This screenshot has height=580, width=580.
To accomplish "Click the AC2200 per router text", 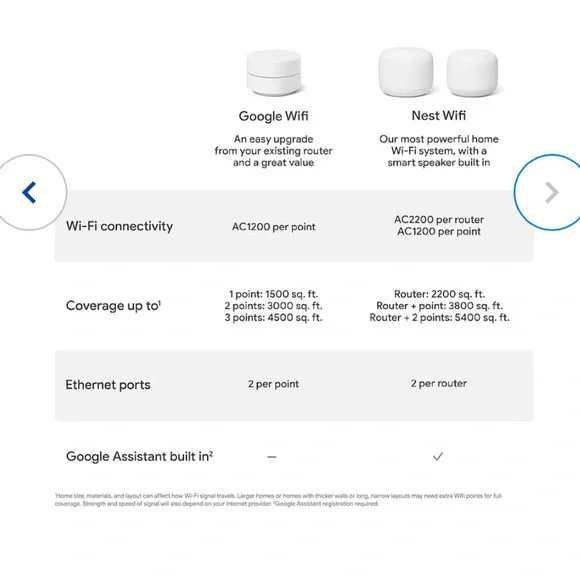I will [439, 220].
